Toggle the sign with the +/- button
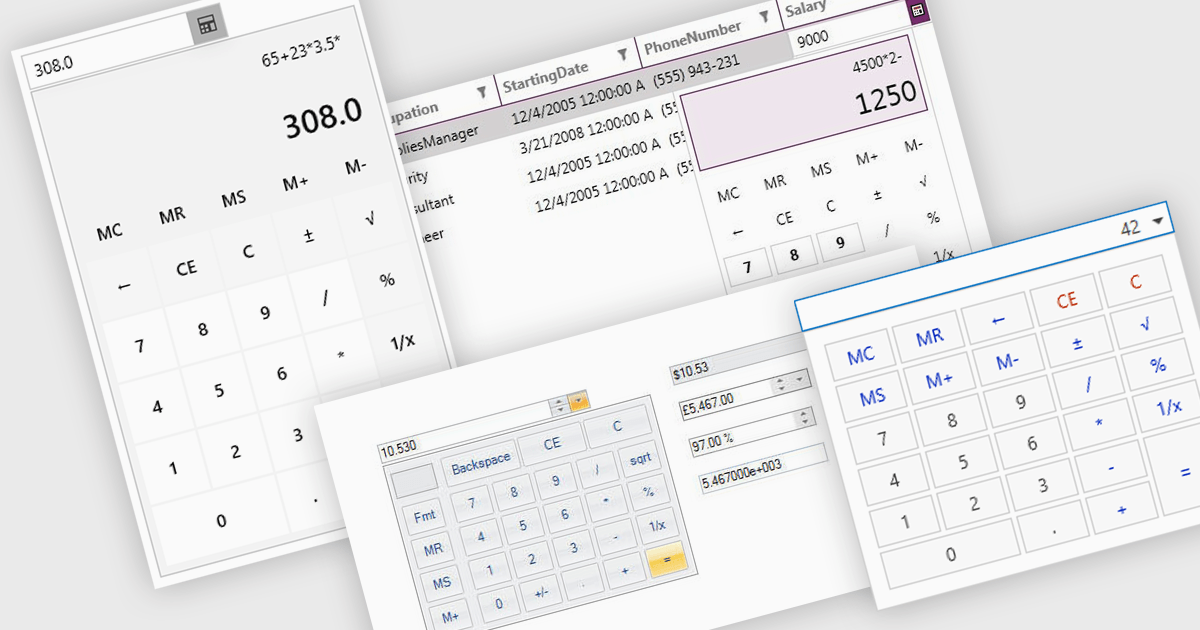 (x=541, y=592)
